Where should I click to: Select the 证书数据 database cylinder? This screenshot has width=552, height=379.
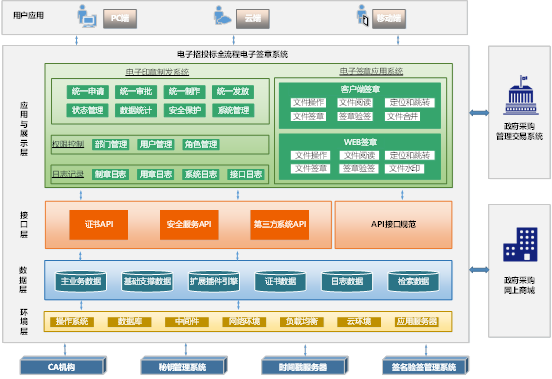click(280, 281)
